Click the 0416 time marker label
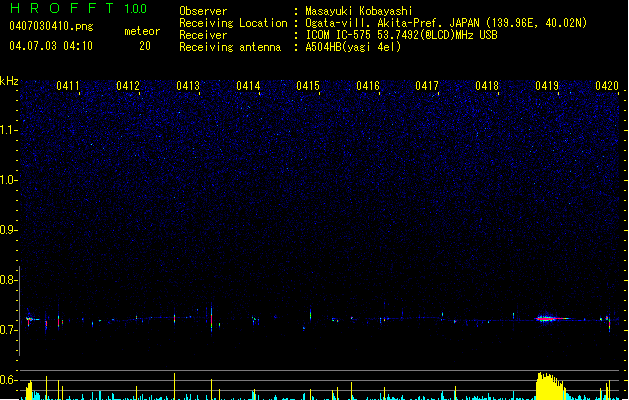The image size is (629, 400). pyautogui.click(x=368, y=86)
